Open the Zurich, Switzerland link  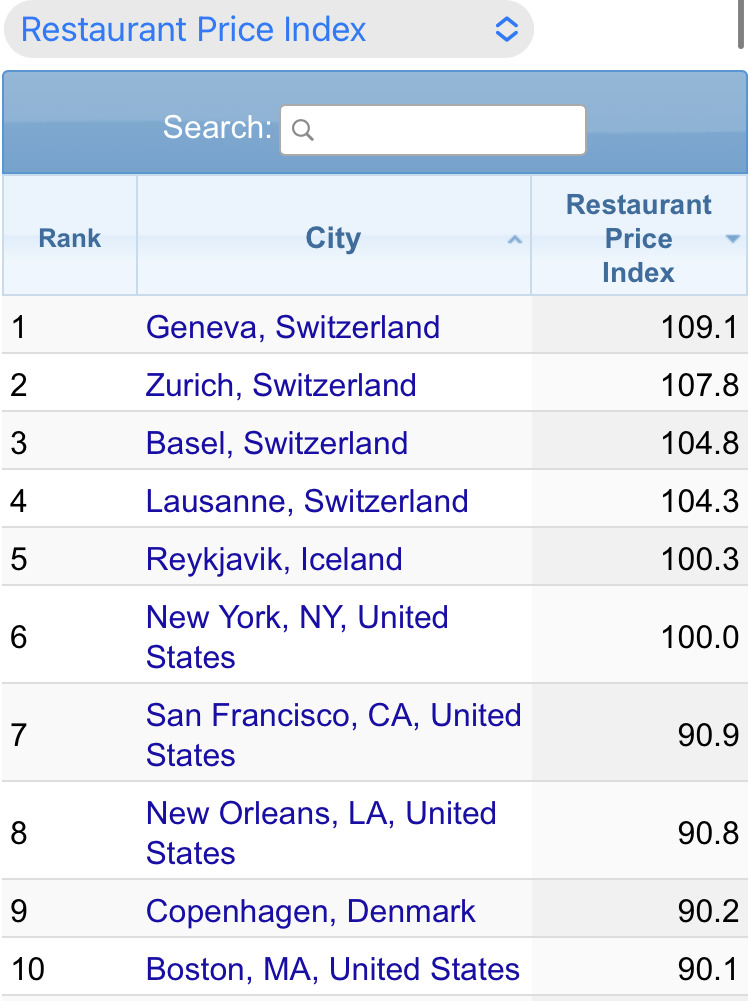[x=281, y=385]
